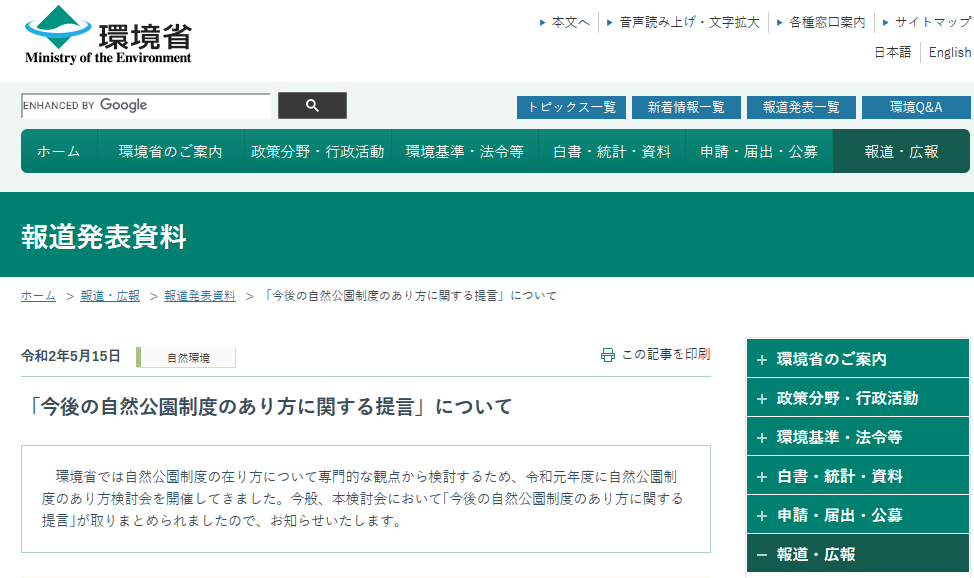Switch the site language to English
The height and width of the screenshot is (578, 974).
948,52
